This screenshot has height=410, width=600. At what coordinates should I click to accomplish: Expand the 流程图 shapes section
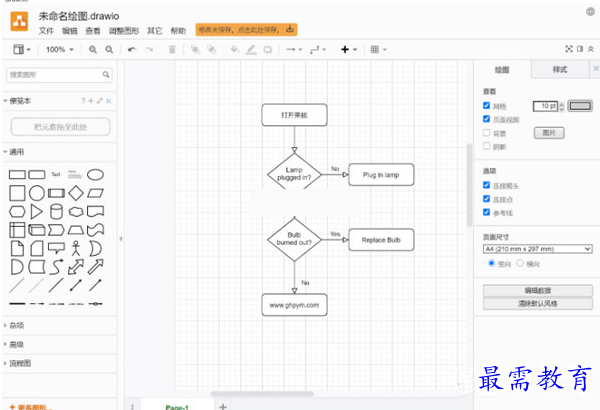[18, 363]
